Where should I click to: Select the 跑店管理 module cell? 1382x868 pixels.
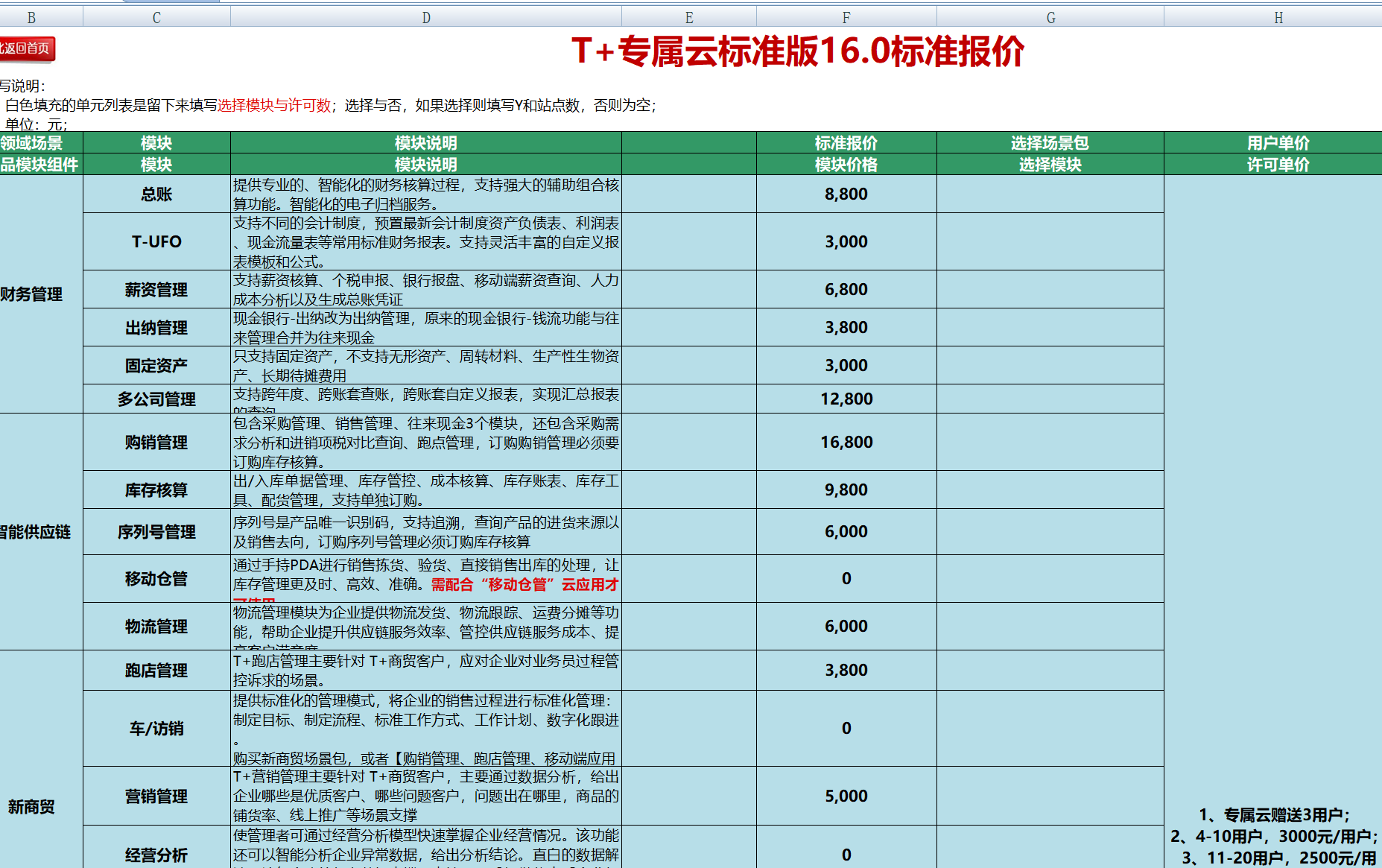pyautogui.click(x=156, y=670)
